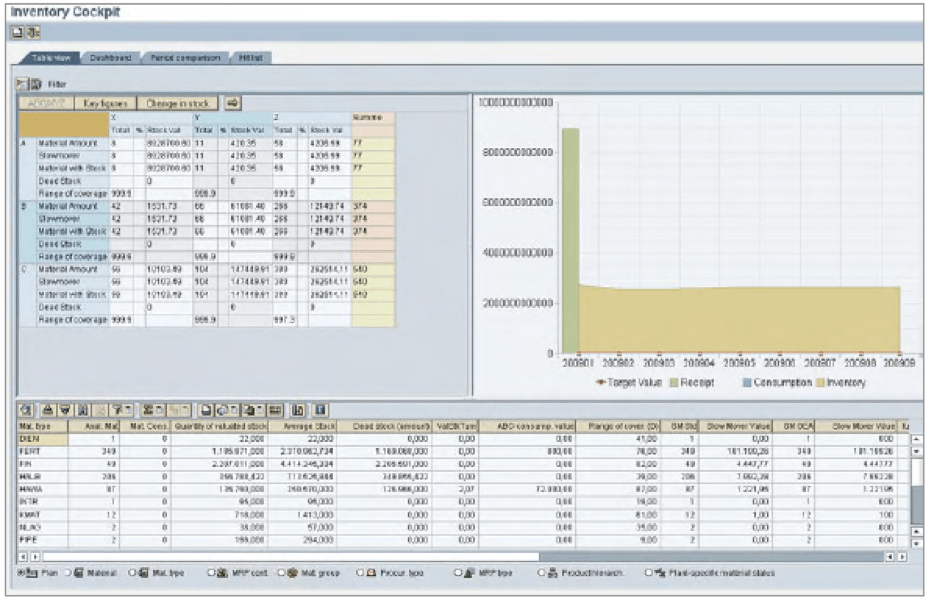Click the greyed ABC/XYZ button
The width and height of the screenshot is (933, 602).
46,103
